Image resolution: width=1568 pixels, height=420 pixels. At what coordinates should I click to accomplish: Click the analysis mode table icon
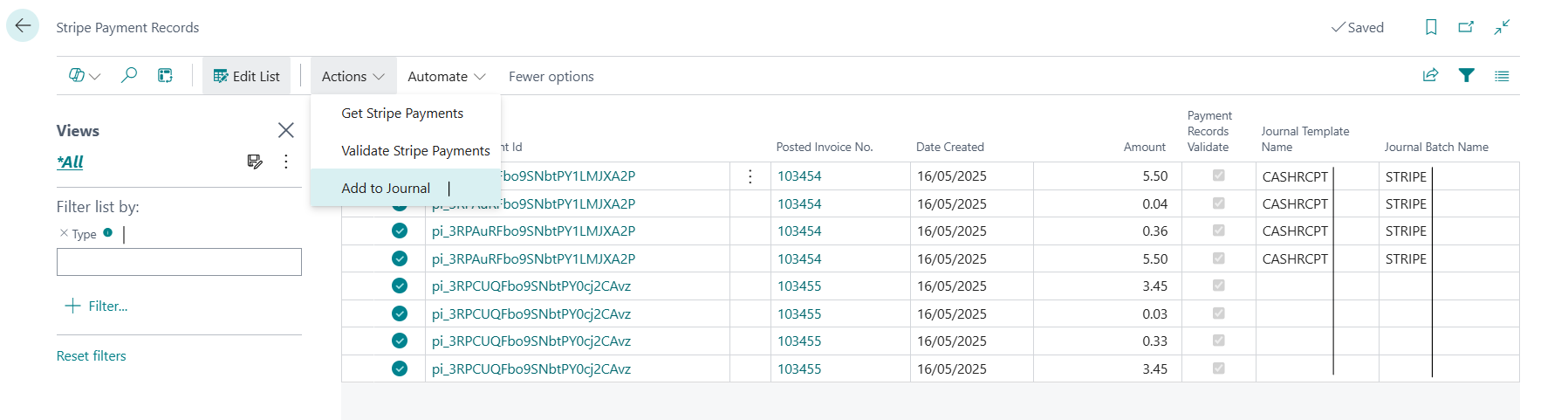pos(165,76)
